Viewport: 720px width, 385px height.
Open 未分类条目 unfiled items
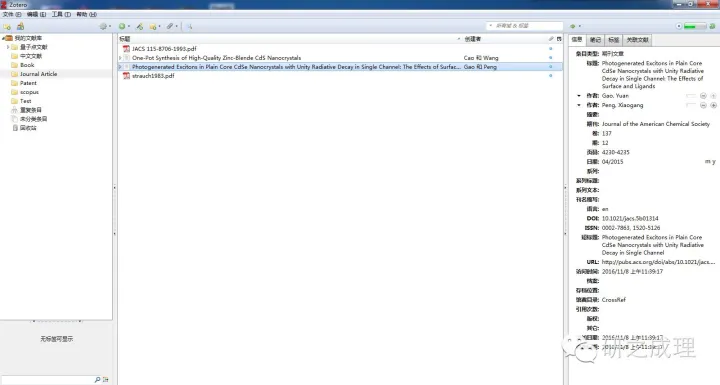34,119
